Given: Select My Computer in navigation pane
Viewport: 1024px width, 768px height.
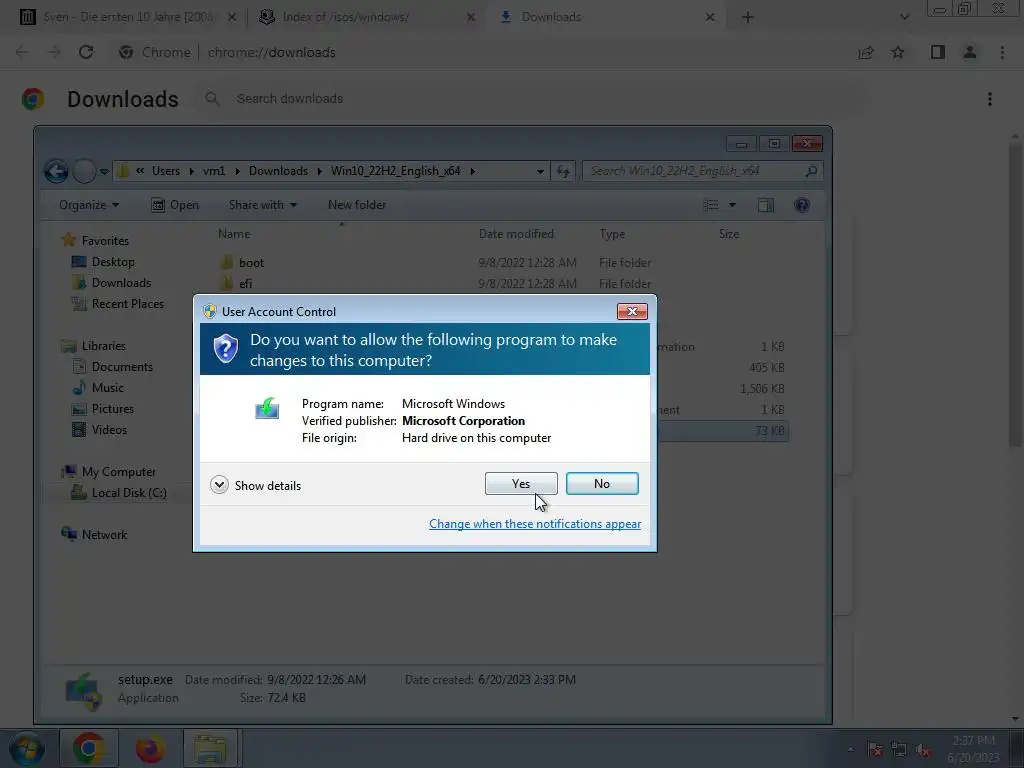Looking at the screenshot, I should [108, 472].
